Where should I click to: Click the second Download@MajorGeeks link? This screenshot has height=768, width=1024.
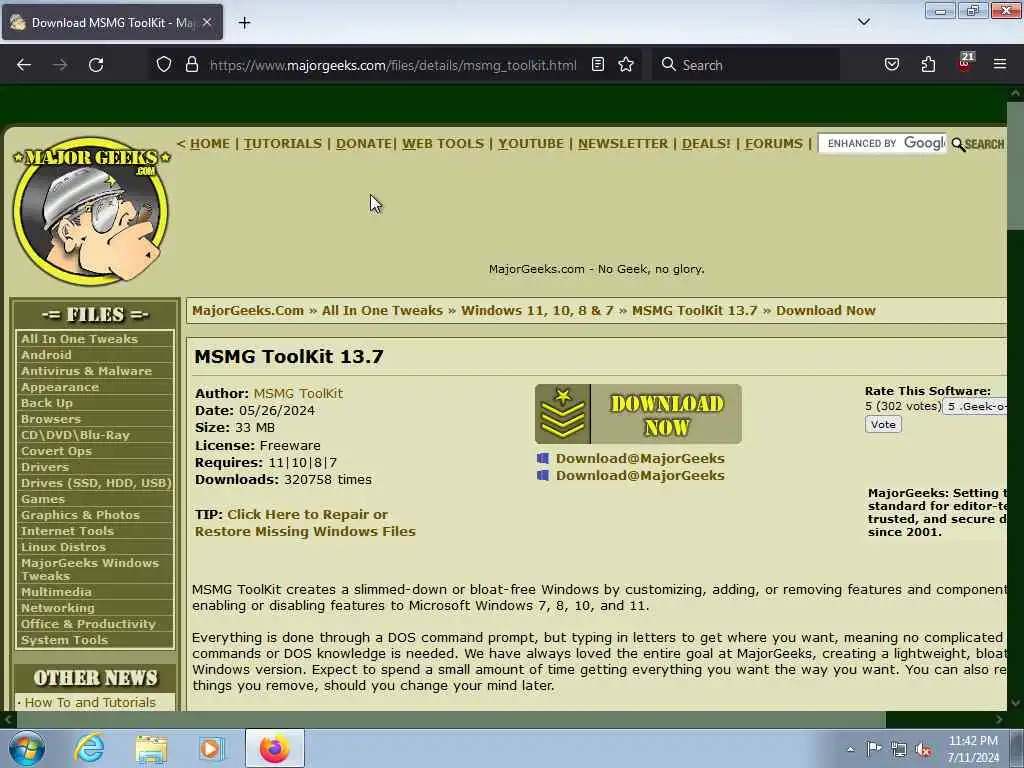click(640, 475)
